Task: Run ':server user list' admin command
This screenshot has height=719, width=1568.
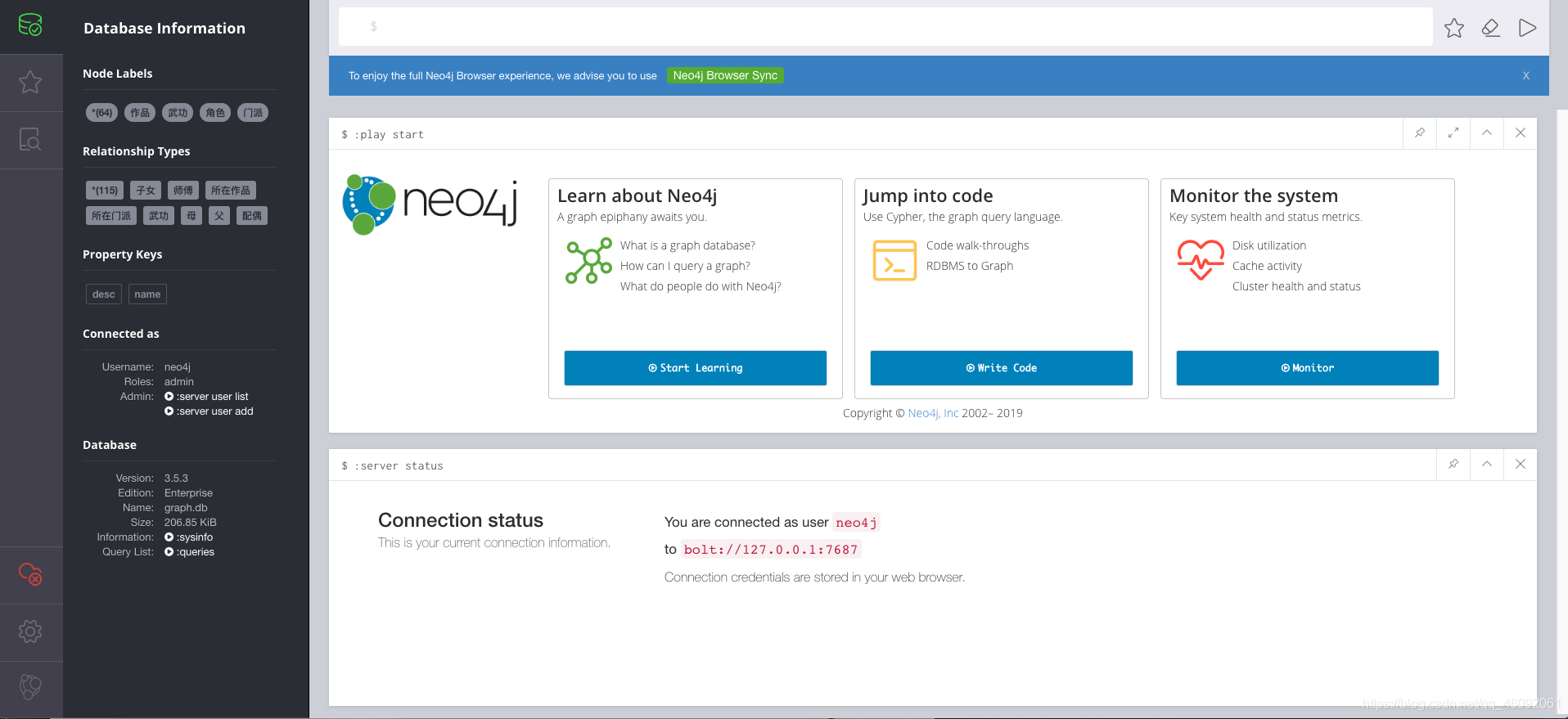Action: coord(206,397)
